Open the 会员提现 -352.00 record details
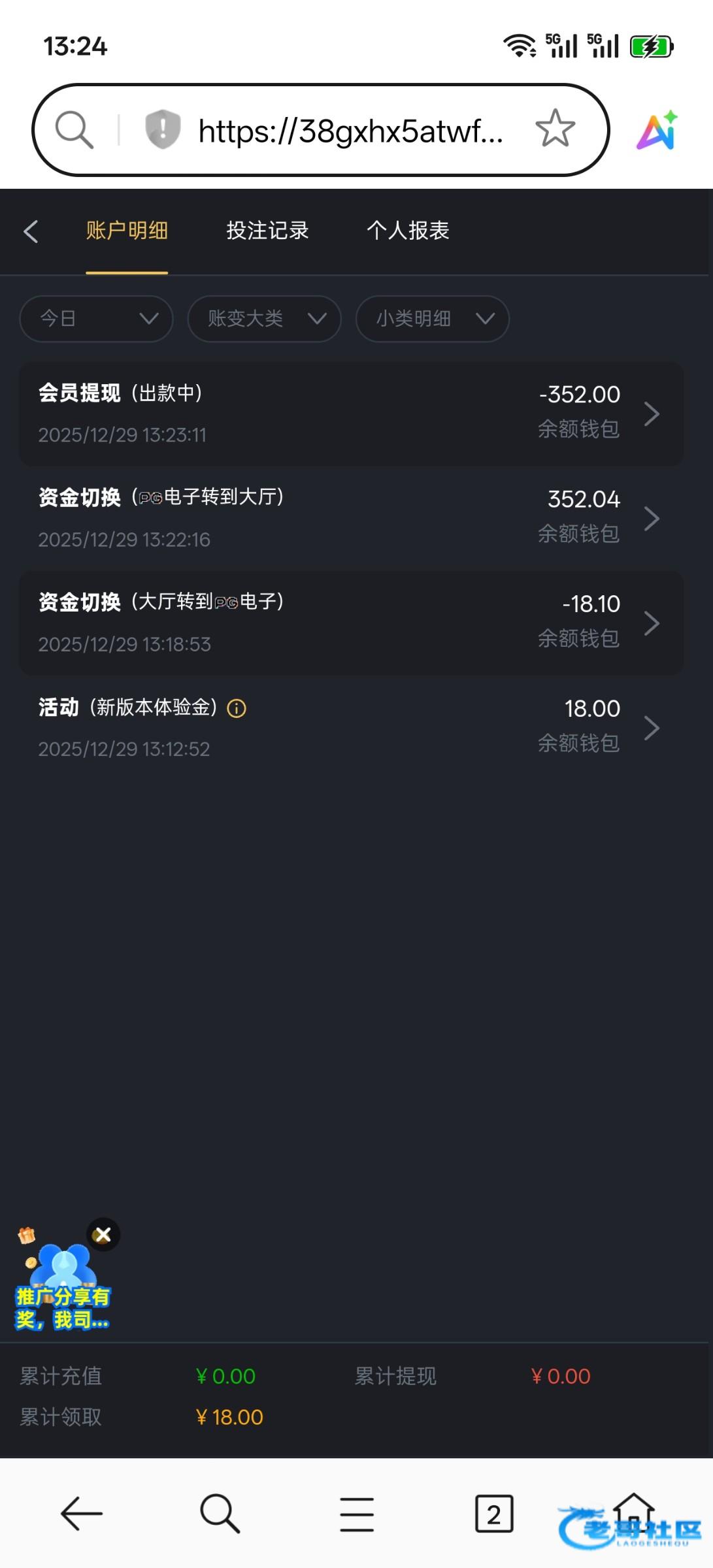The height and width of the screenshot is (1568, 713). tap(352, 414)
